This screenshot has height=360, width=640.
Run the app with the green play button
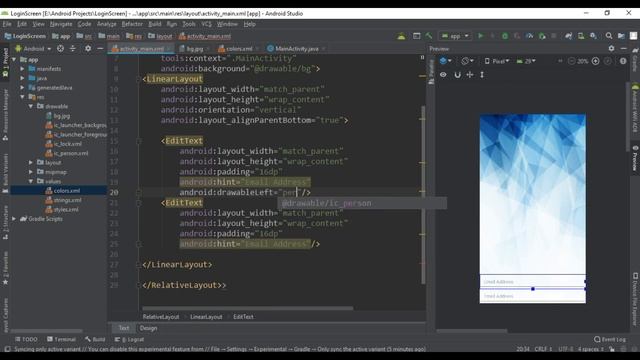[480, 36]
